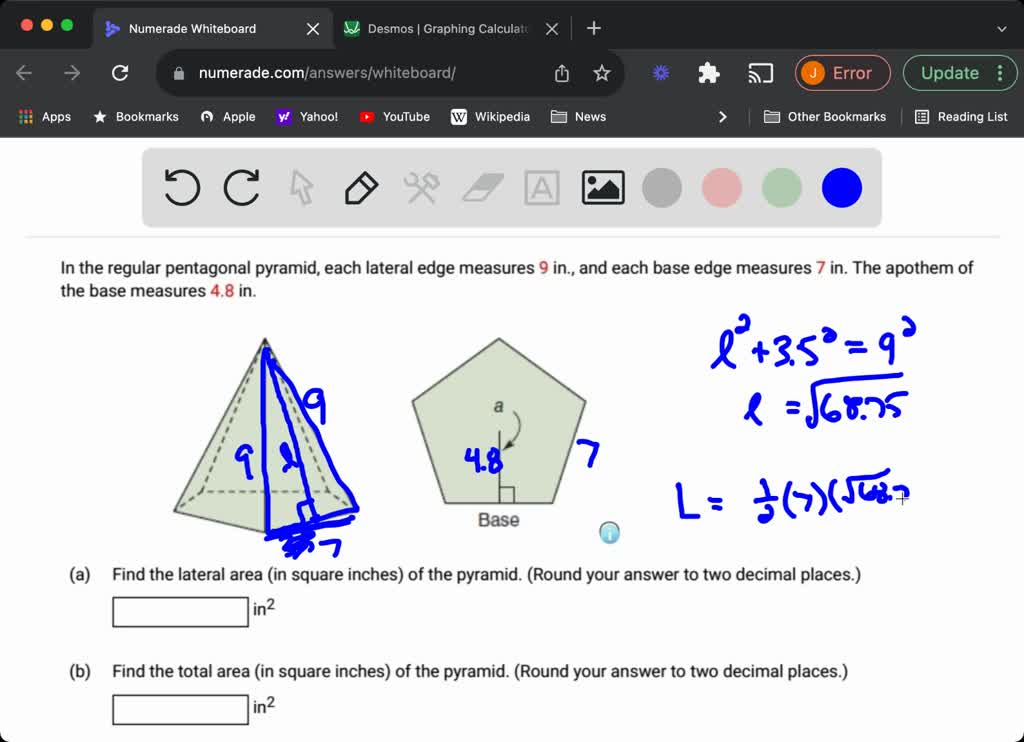This screenshot has width=1024, height=742.
Task: Click the Chrome cast icon
Action: click(760, 73)
